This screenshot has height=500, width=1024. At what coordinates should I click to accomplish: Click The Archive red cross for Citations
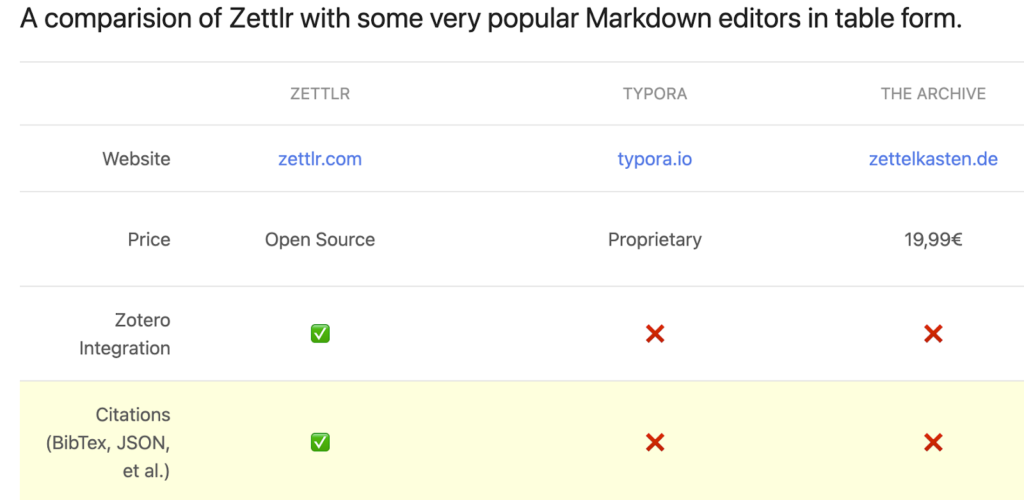pos(933,442)
